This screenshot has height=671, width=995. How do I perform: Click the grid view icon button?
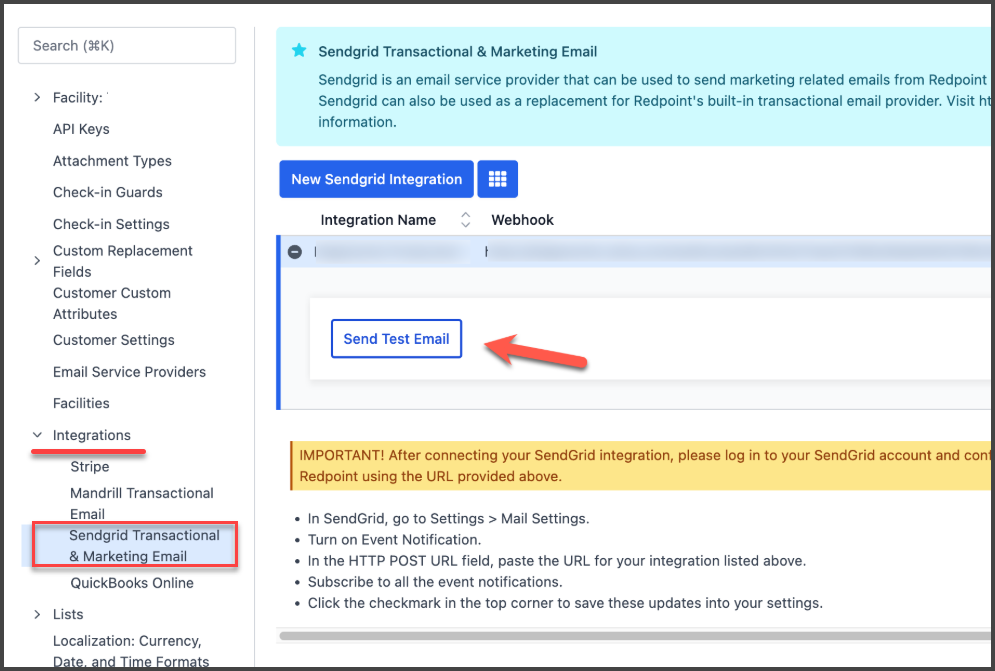pyautogui.click(x=497, y=180)
